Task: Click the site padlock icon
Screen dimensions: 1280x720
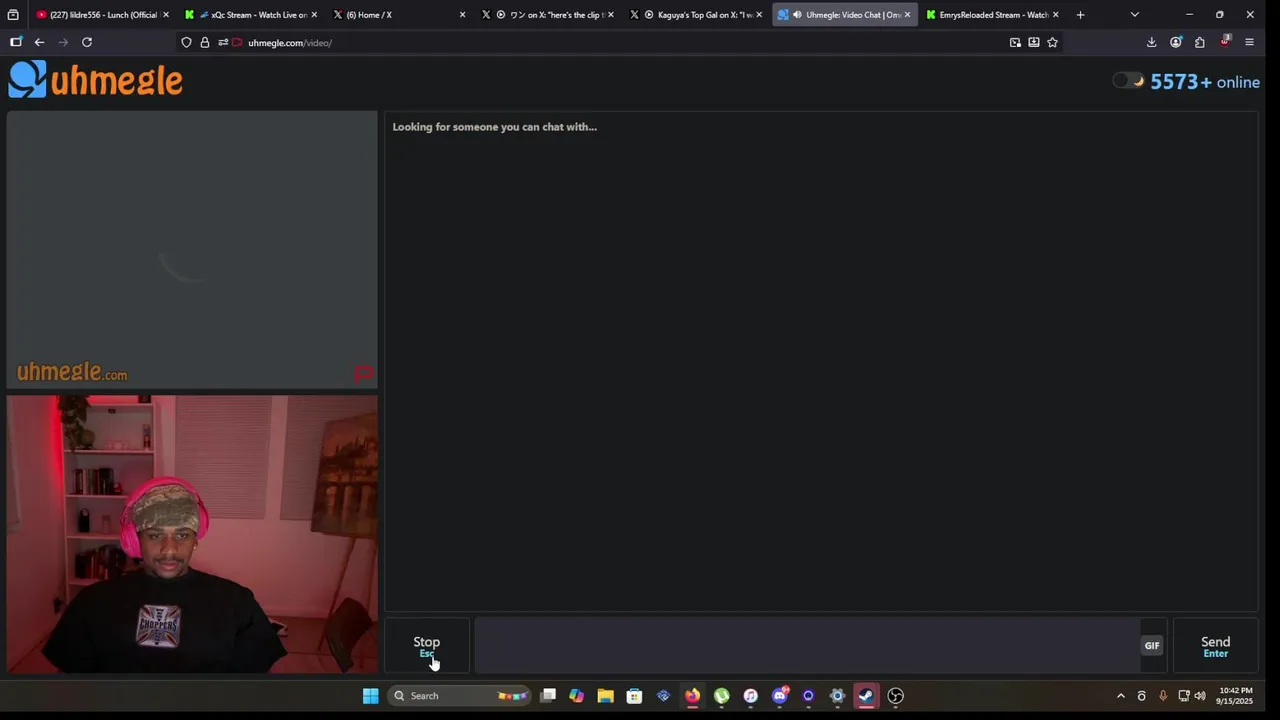Action: click(x=205, y=42)
